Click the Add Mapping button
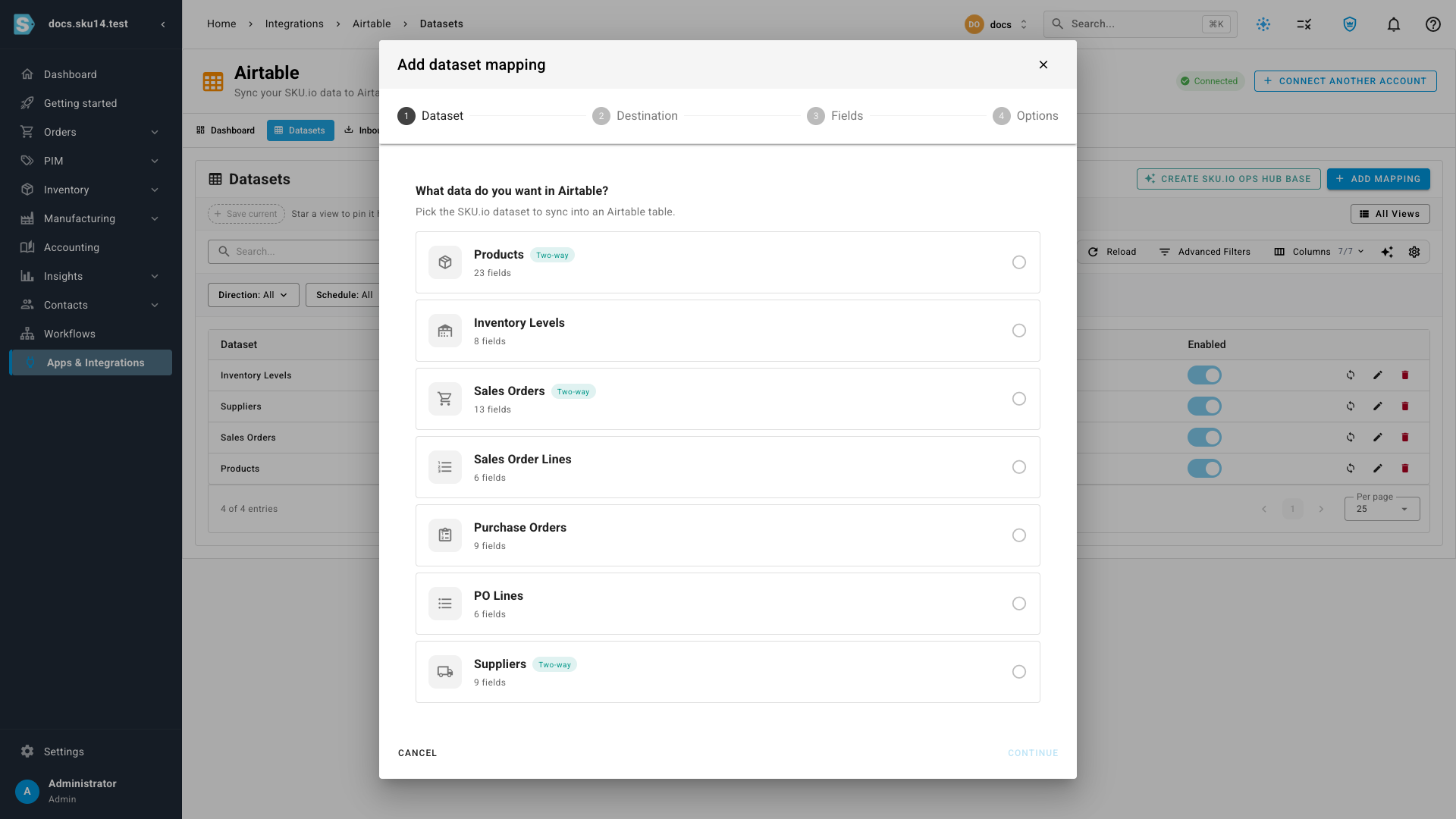The width and height of the screenshot is (1456, 819). point(1378,179)
